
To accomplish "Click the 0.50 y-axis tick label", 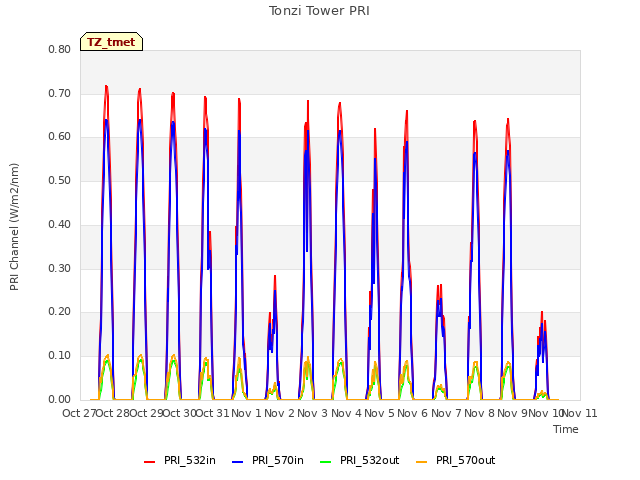I will pyautogui.click(x=60, y=180).
